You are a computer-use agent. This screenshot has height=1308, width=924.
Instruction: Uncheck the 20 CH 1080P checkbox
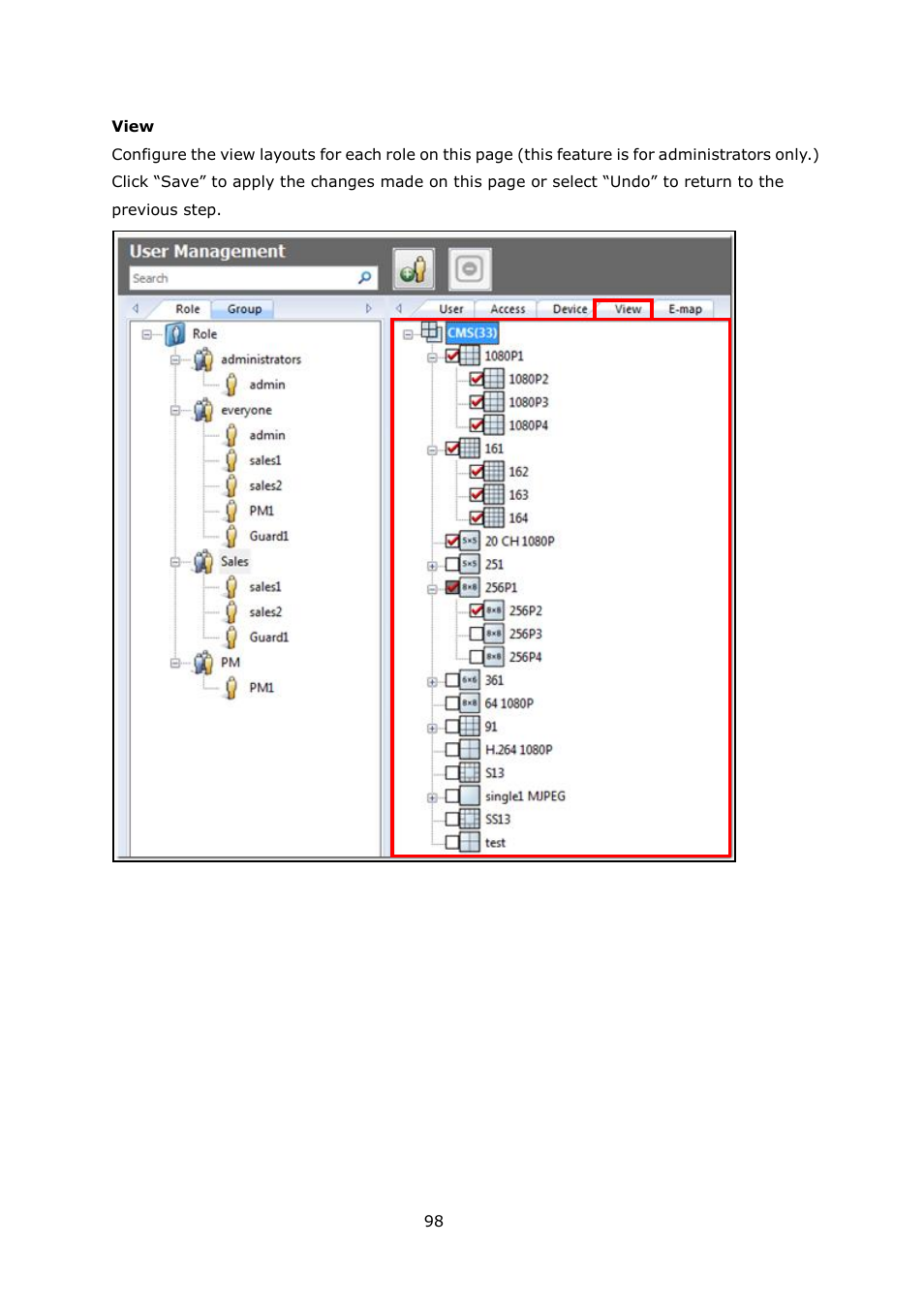coord(452,541)
